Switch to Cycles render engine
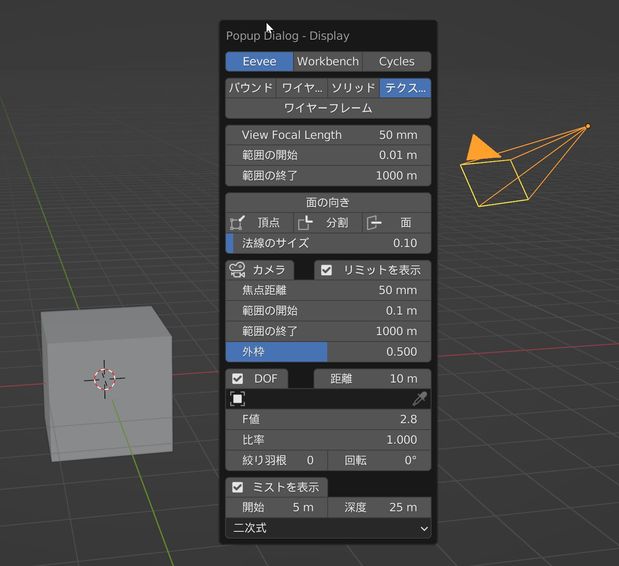This screenshot has height=566, width=619. tap(397, 62)
